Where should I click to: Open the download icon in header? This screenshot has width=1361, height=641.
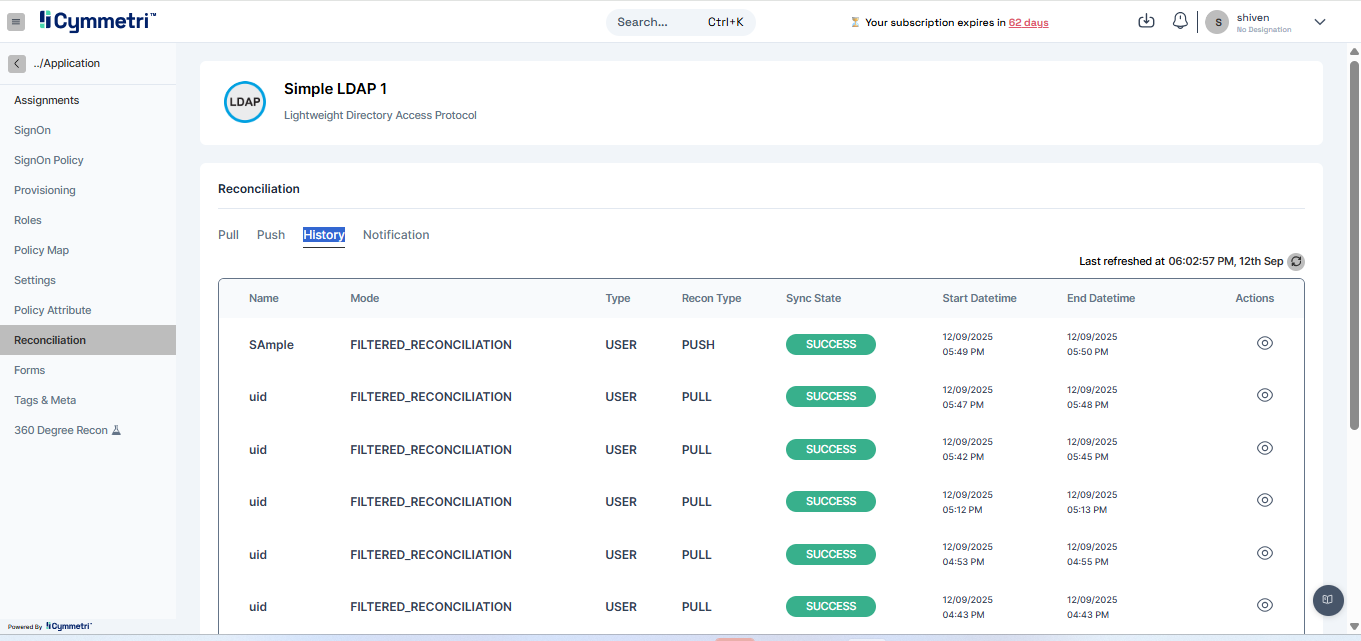pyautogui.click(x=1147, y=21)
